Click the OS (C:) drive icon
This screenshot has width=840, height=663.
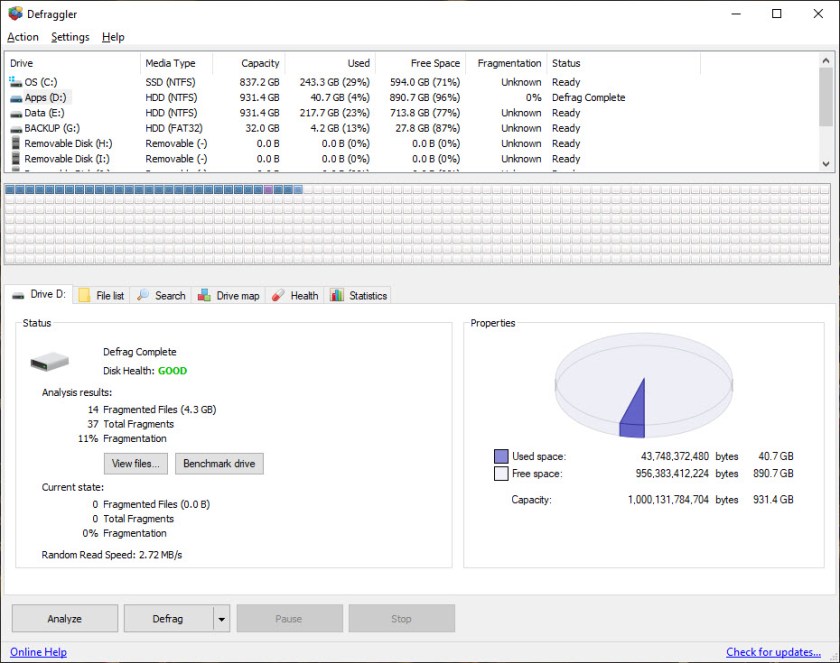click(16, 82)
